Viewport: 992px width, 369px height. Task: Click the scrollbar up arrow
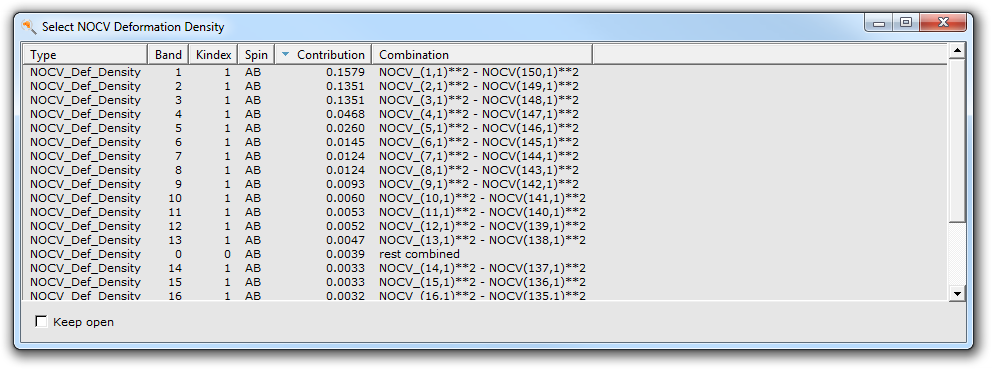[x=957, y=51]
